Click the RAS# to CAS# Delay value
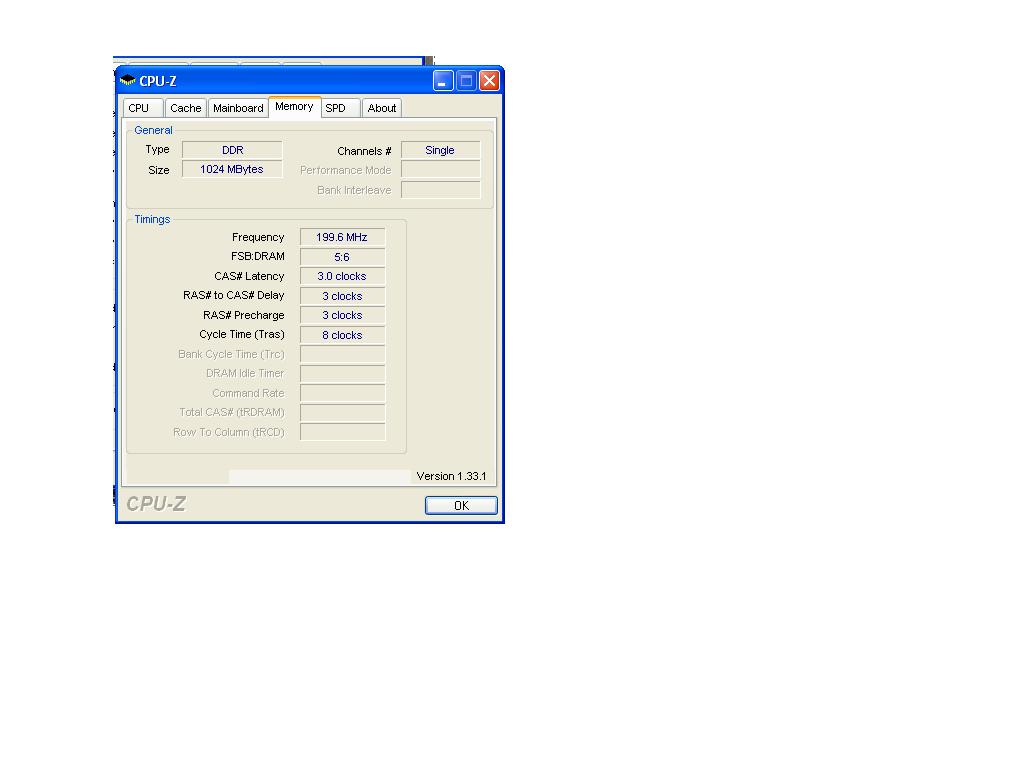Screen dimensions: 1024x768 [x=342, y=296]
